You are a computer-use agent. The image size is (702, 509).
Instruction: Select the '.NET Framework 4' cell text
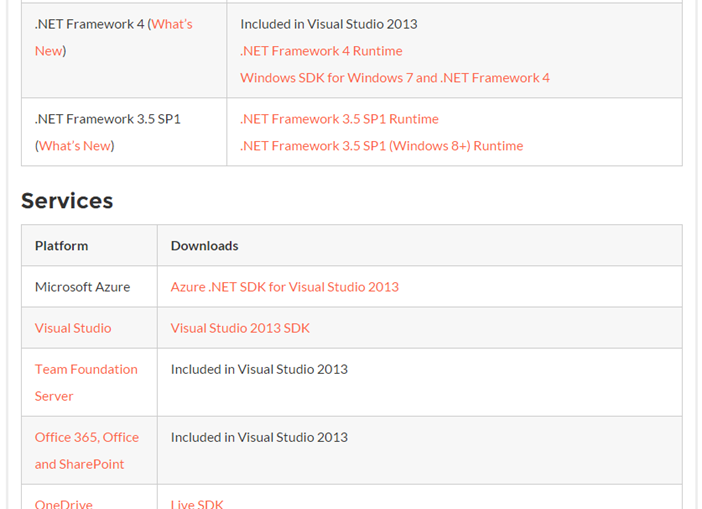90,24
